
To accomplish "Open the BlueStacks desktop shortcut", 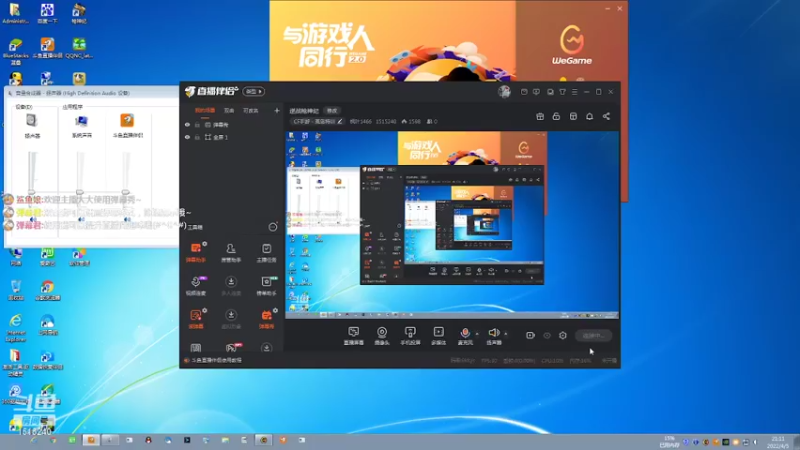I will 16,51.
